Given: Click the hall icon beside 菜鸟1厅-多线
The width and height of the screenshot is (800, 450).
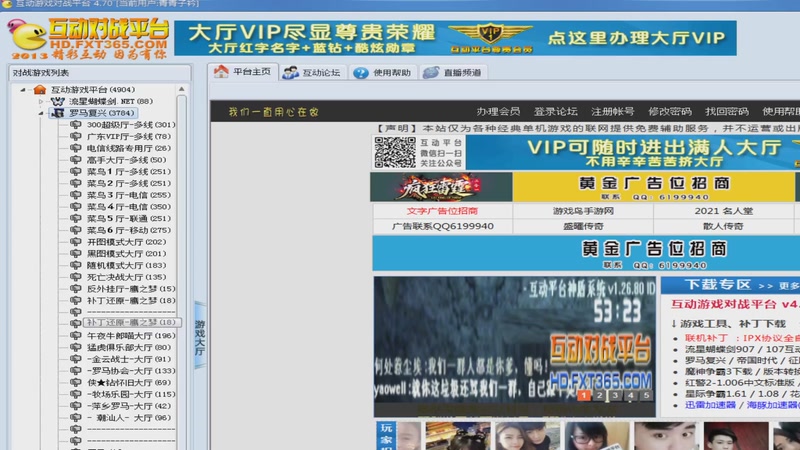Looking at the screenshot, I should pyautogui.click(x=76, y=171).
